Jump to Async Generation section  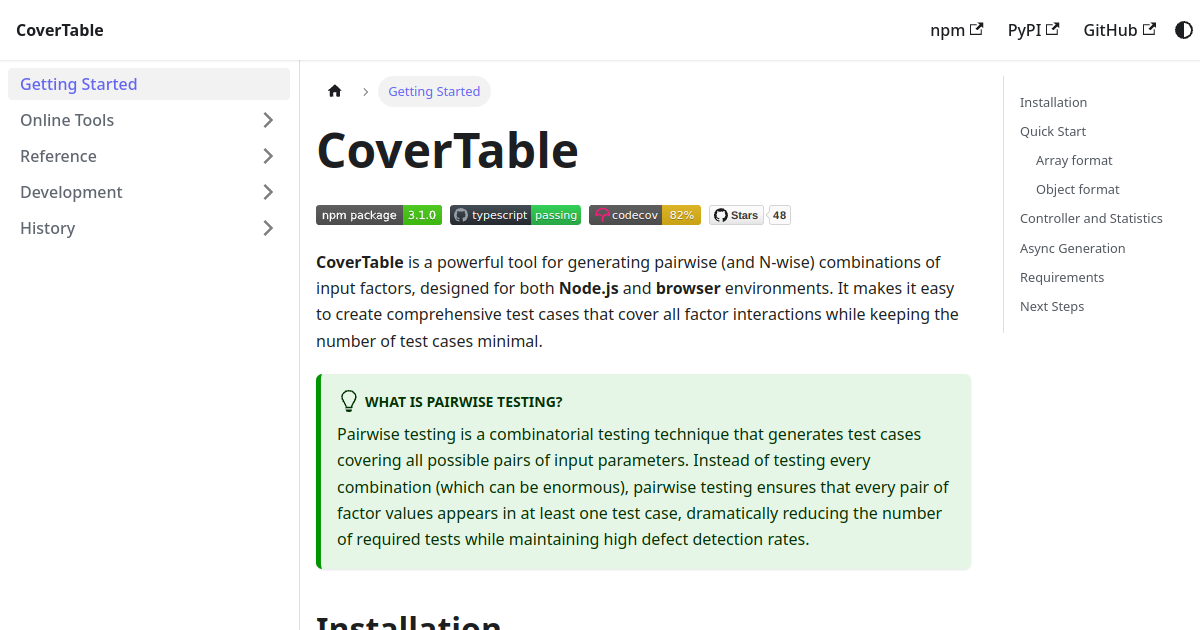(1073, 248)
